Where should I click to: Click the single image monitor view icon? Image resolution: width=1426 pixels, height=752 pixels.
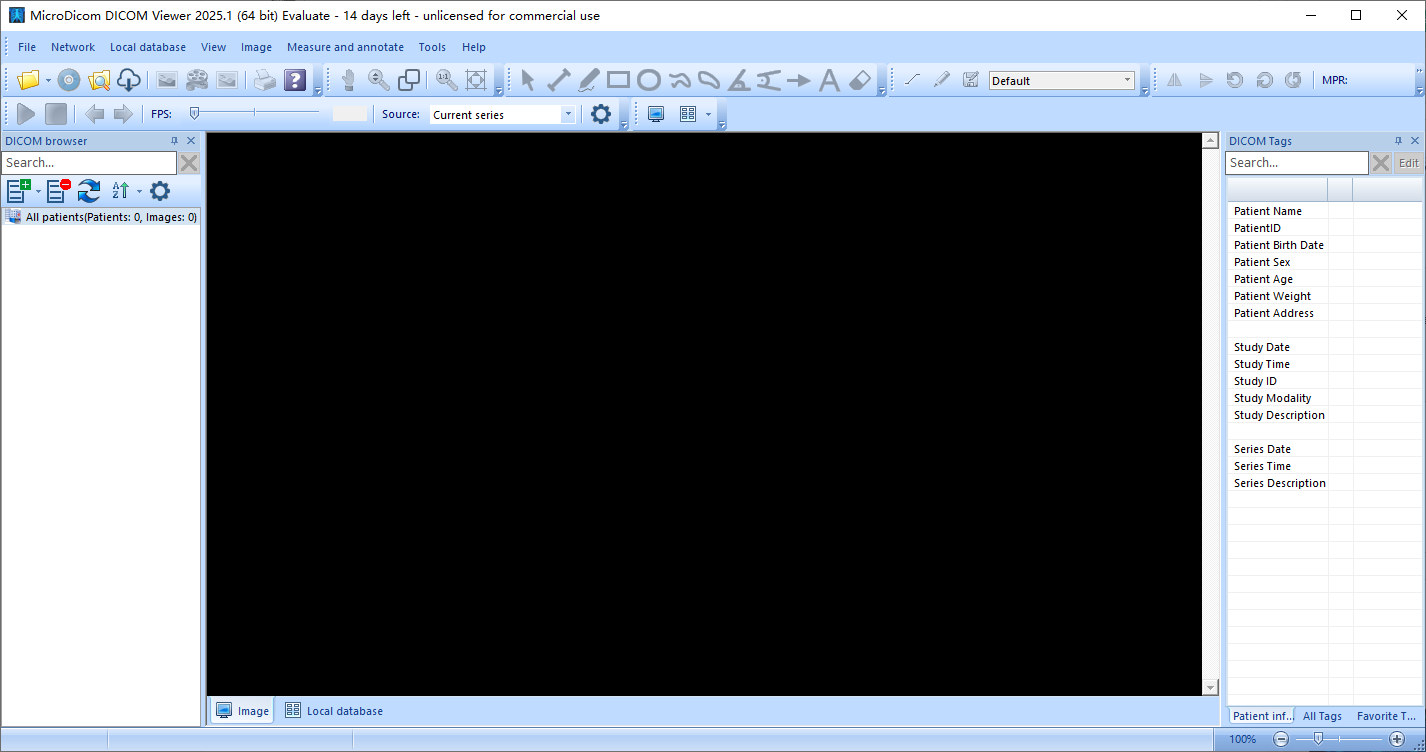656,114
